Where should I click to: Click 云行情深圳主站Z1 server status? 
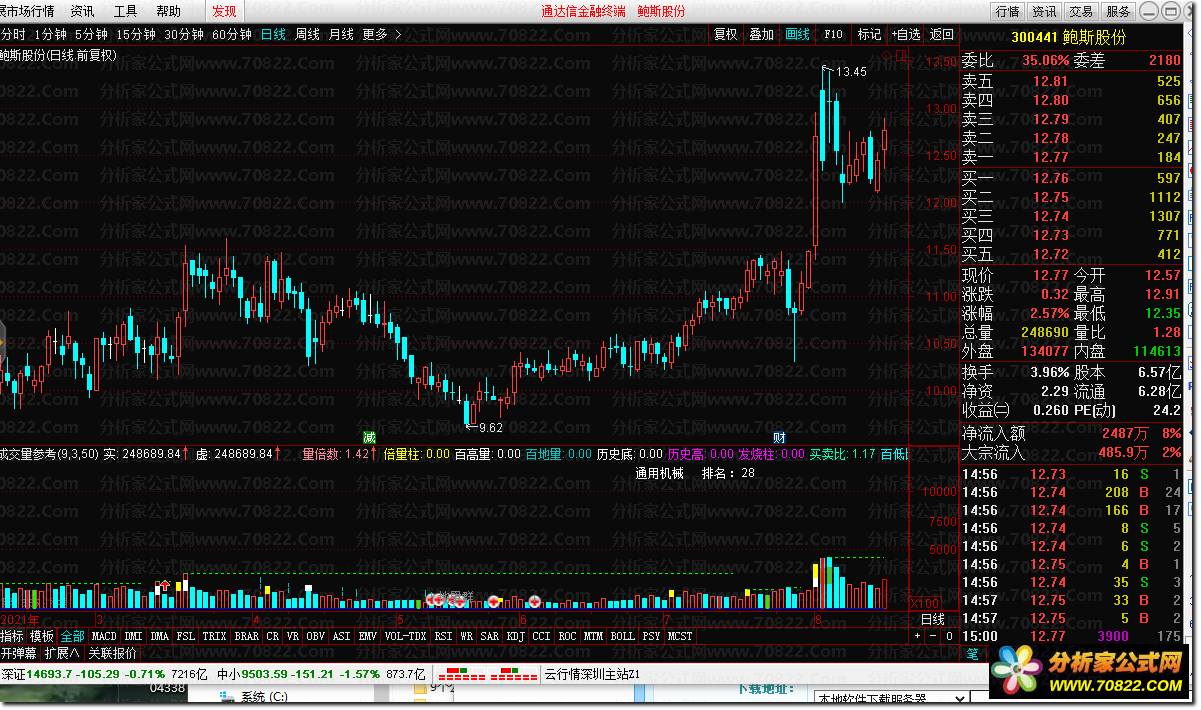(x=591, y=674)
